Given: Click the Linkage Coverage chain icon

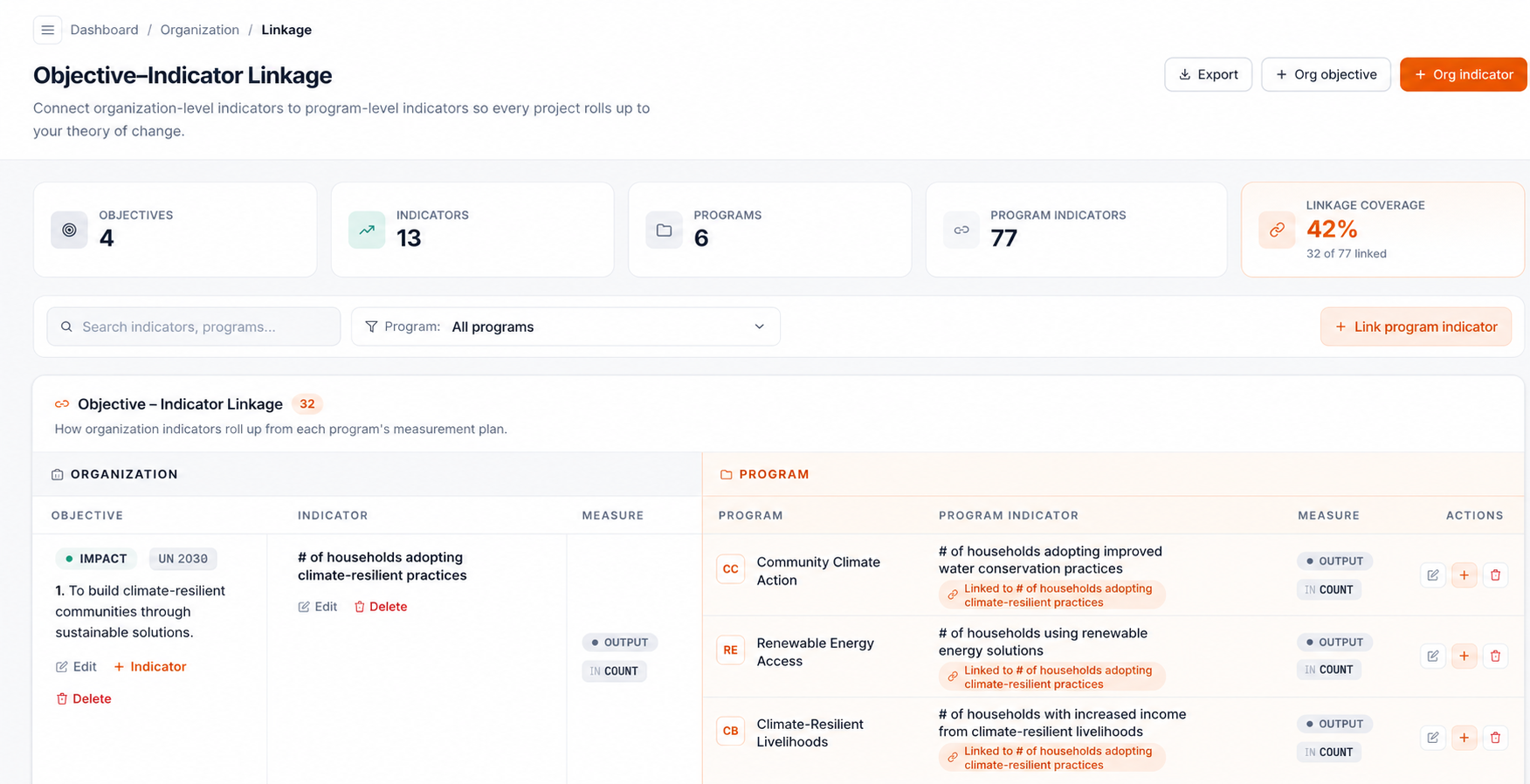Looking at the screenshot, I should click(1277, 230).
